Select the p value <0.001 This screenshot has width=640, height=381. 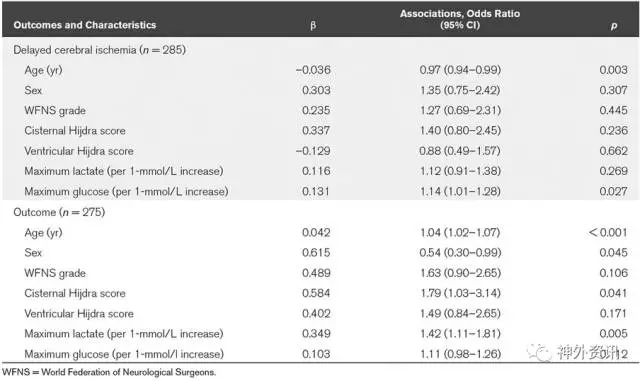click(607, 232)
